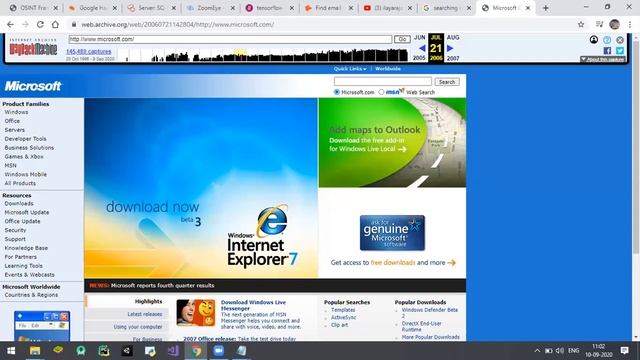This screenshot has height=360, width=640.
Task: Share capture on Twitter
Action: pyautogui.click(x=620, y=51)
